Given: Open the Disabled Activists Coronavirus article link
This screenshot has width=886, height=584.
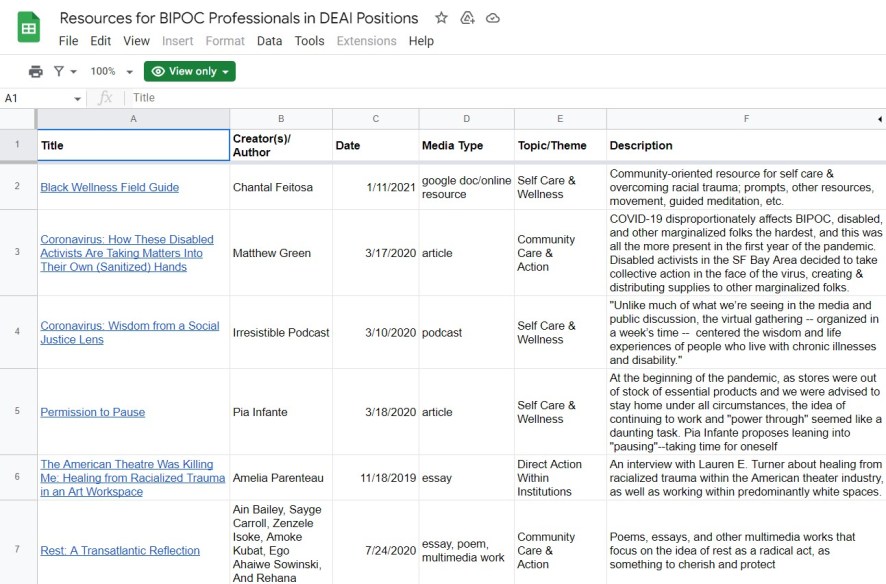Looking at the screenshot, I should [x=127, y=253].
